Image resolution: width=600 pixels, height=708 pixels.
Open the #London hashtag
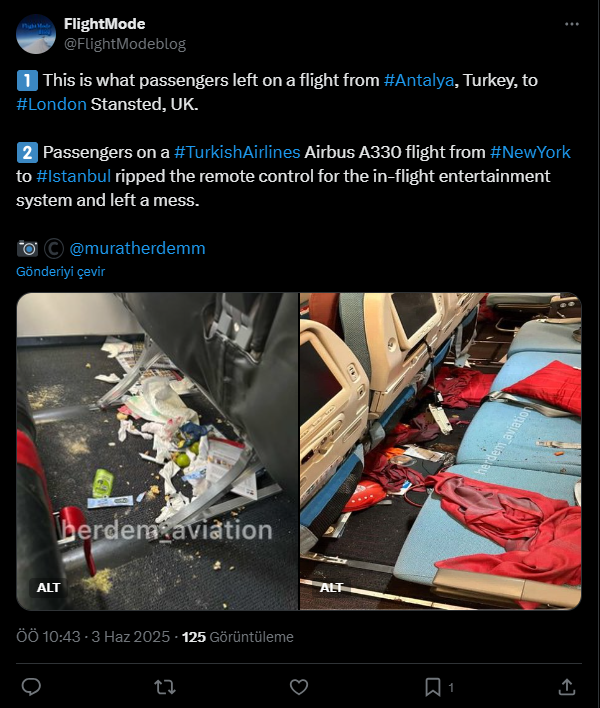(x=51, y=104)
